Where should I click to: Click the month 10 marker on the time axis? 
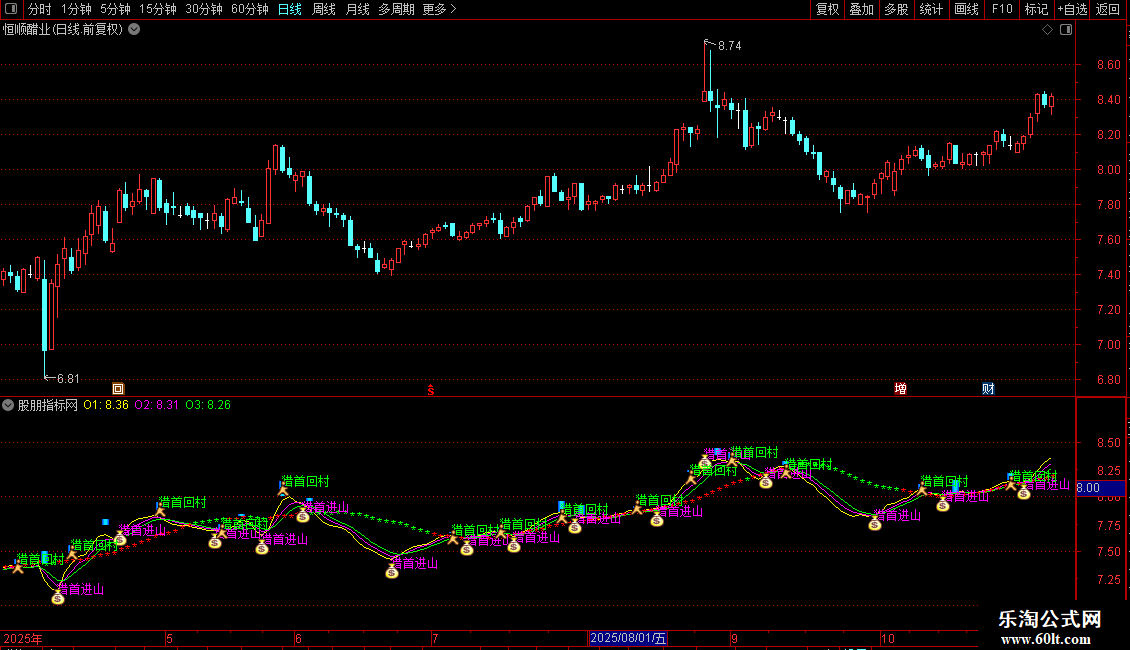pos(888,638)
